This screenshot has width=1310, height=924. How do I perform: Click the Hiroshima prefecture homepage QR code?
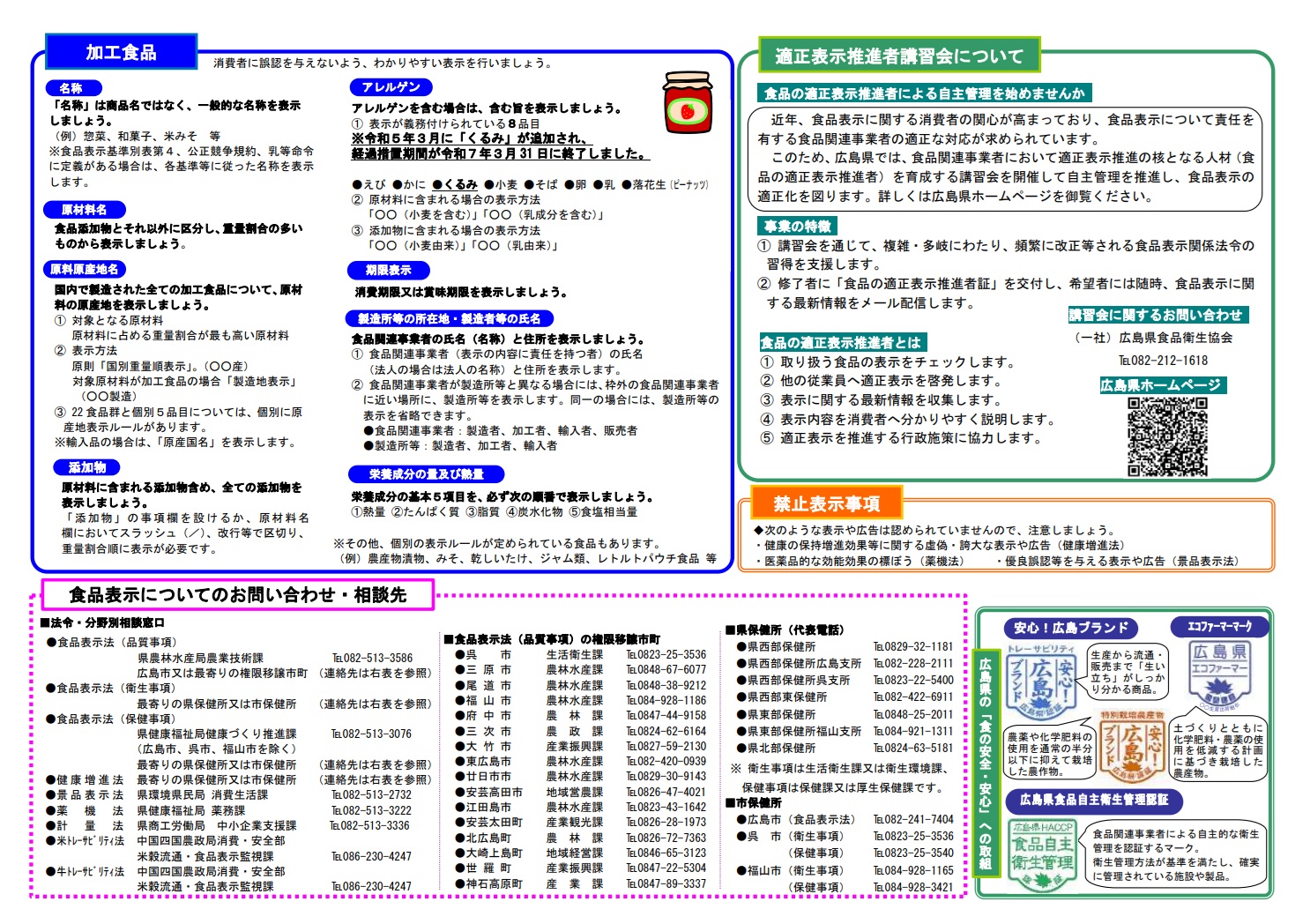click(1166, 436)
